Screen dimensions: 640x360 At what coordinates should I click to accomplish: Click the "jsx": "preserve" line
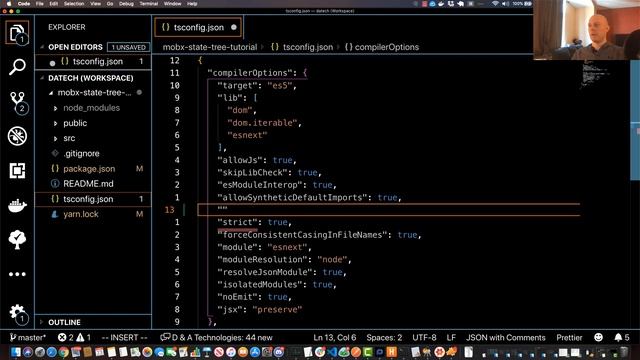[x=260, y=309]
